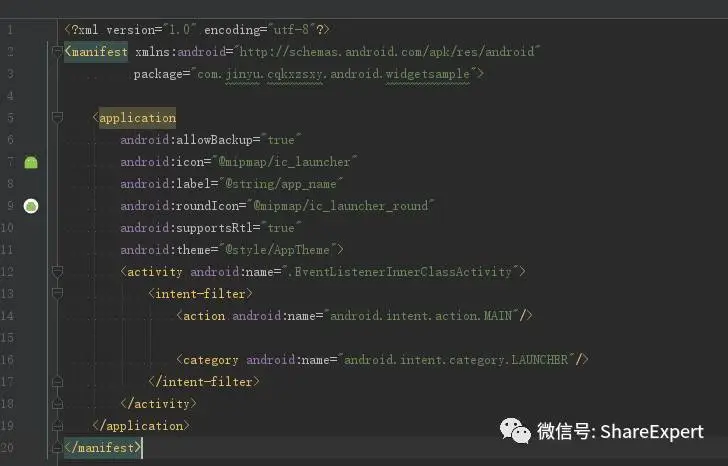This screenshot has width=728, height=466.
Task: Click the android:theme attribute name
Action: (166, 250)
